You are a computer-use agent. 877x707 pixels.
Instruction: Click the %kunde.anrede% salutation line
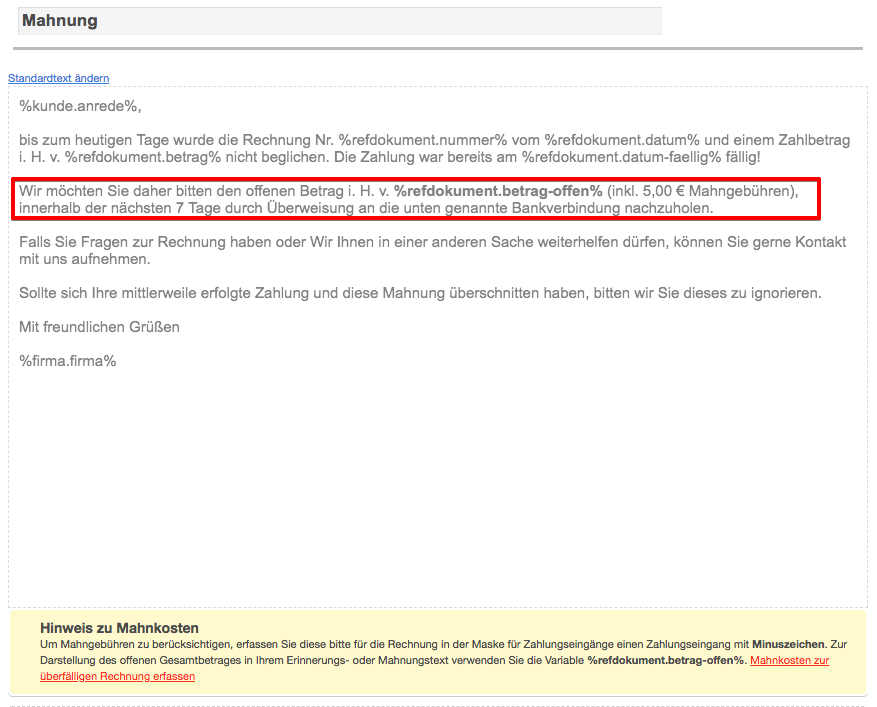[80, 106]
